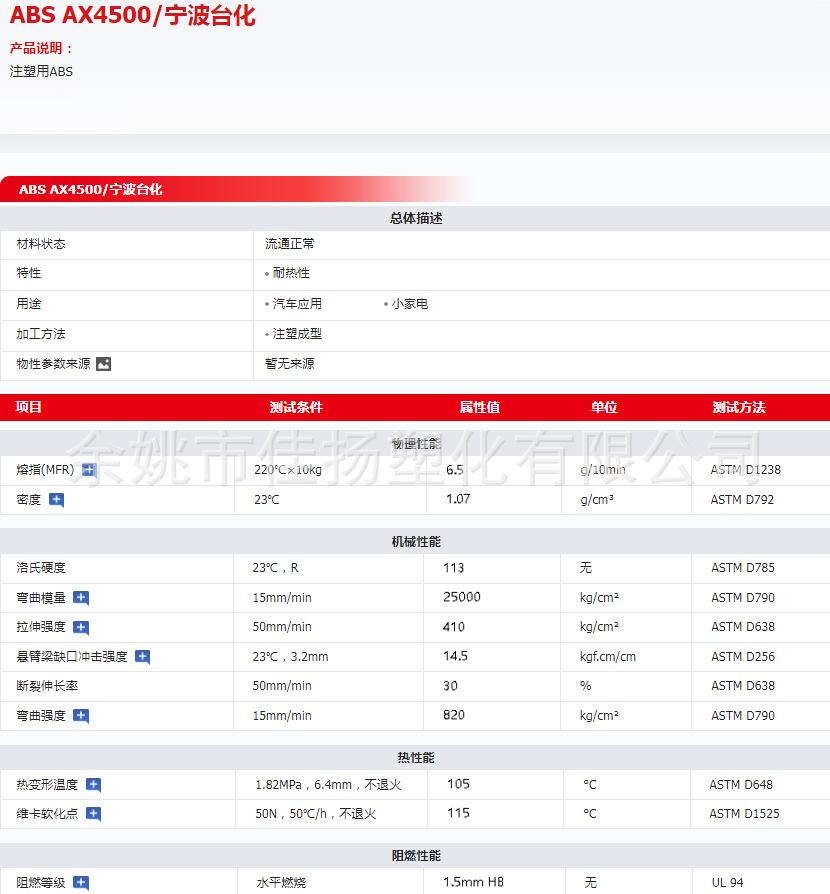Screen dimensions: 830x894
Task: Click the plus icon next to 密度
Action: (56, 500)
